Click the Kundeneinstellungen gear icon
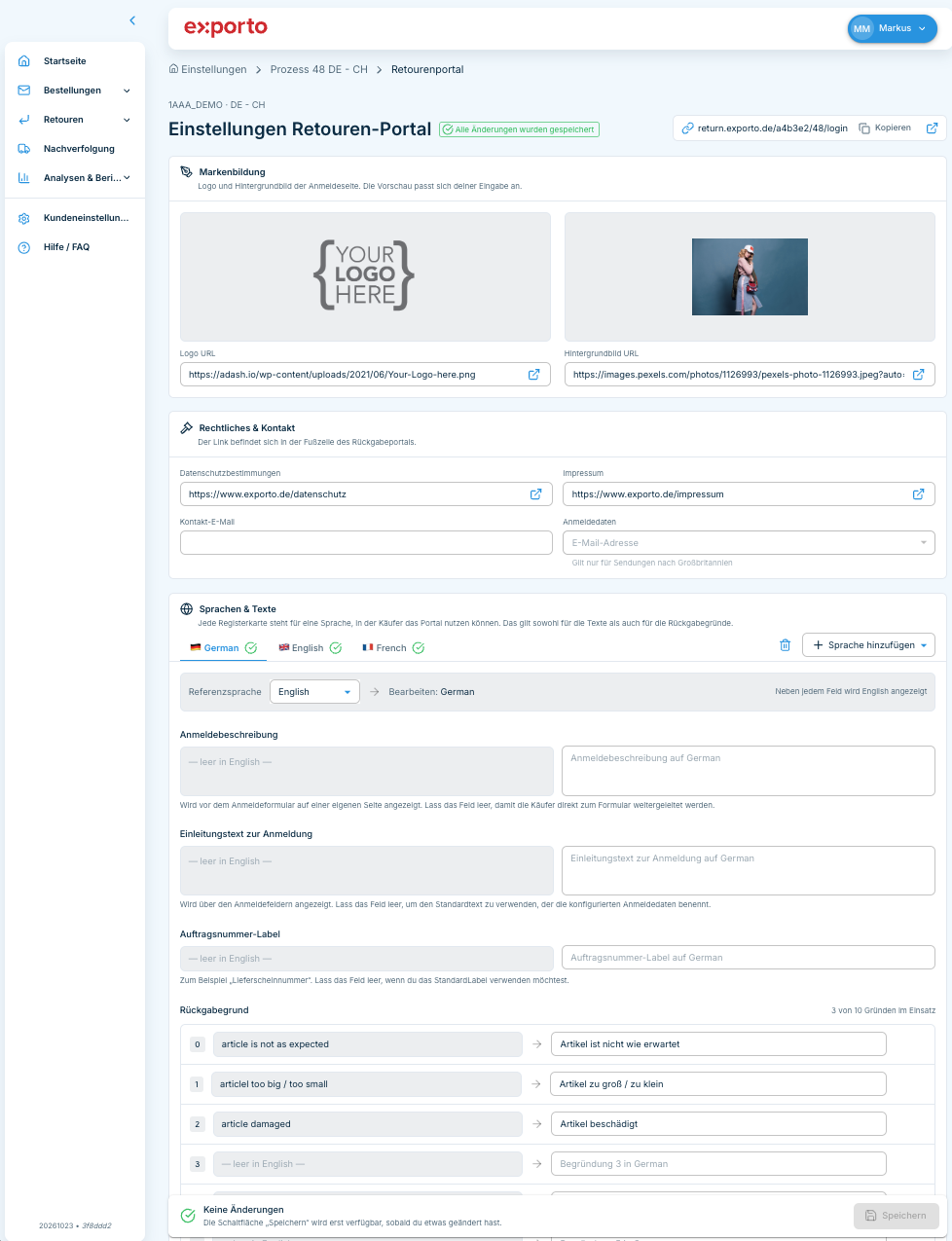Screen dimensions: 952x1241 [24, 218]
